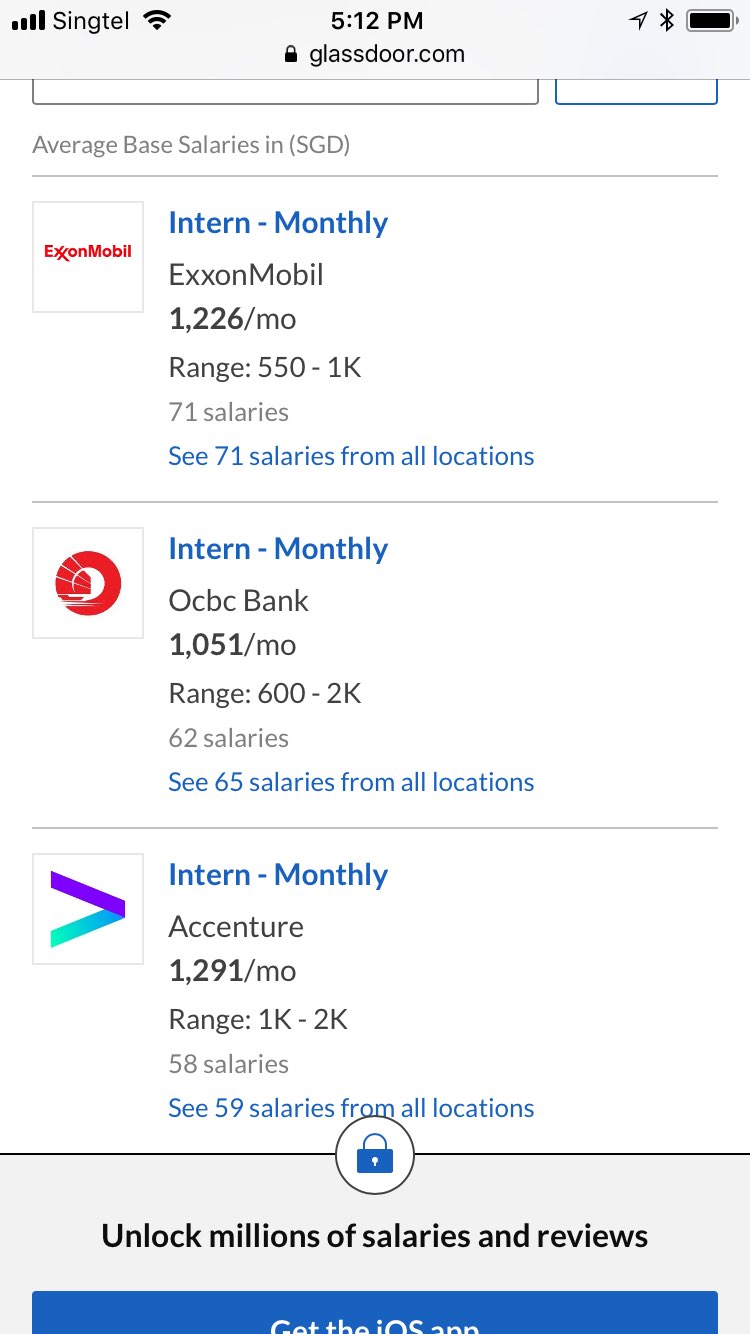Click the outlined button beside search field

[636, 91]
